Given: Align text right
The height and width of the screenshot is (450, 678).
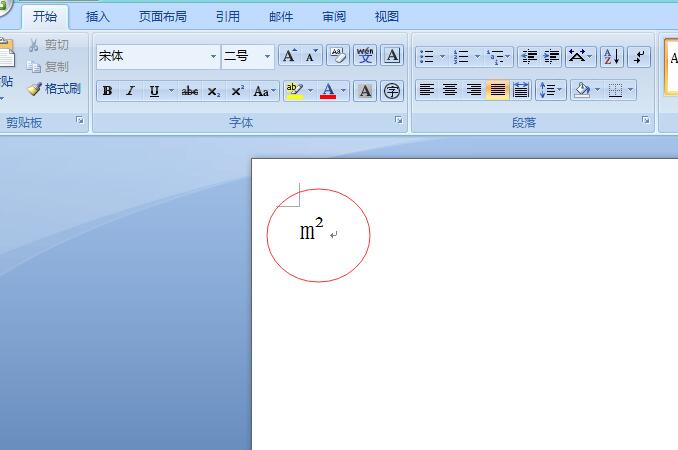Looking at the screenshot, I should tap(474, 90).
